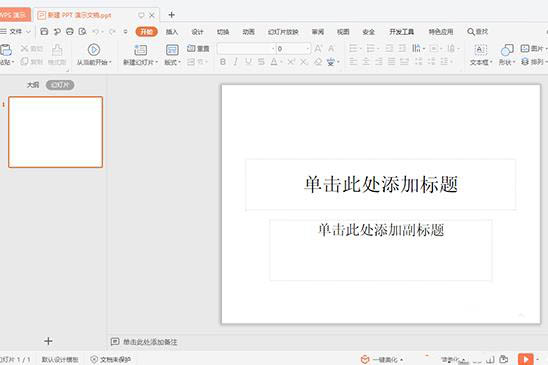Click the title placeholder 单击此处添加标题
Image resolution: width=548 pixels, height=365 pixels.
point(381,185)
